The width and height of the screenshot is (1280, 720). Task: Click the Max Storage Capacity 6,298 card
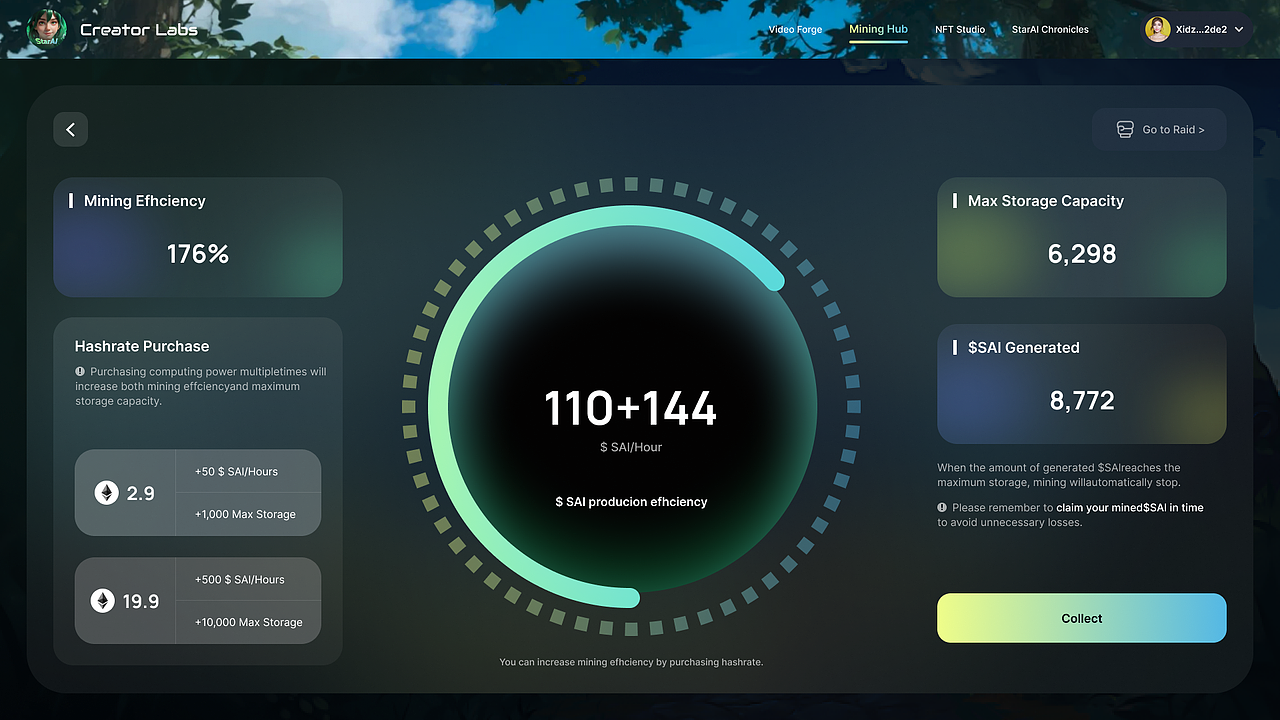pos(1082,237)
